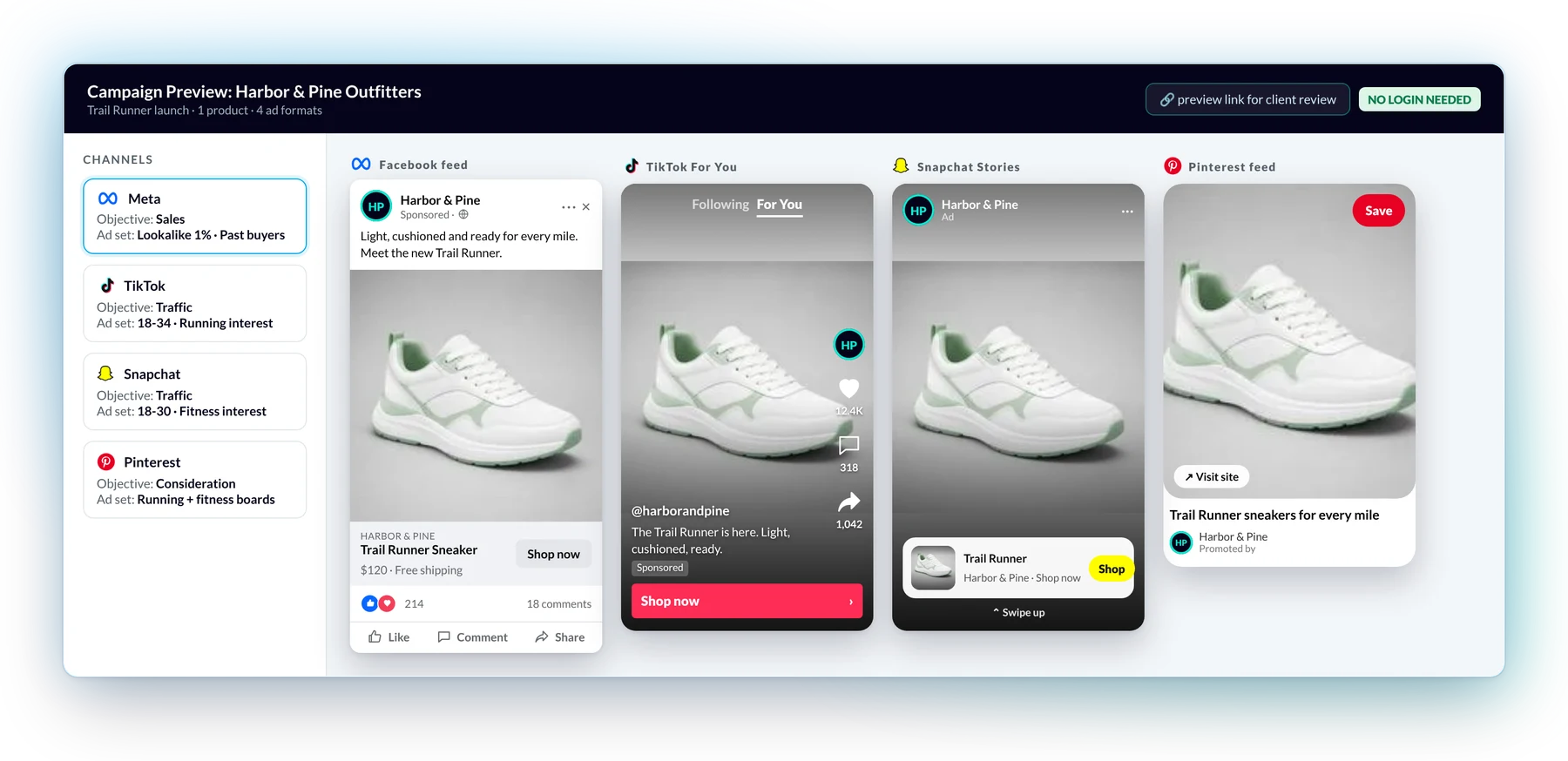1568x761 pixels.
Task: Click the HP avatar under Pinterest pin
Action: click(1181, 542)
